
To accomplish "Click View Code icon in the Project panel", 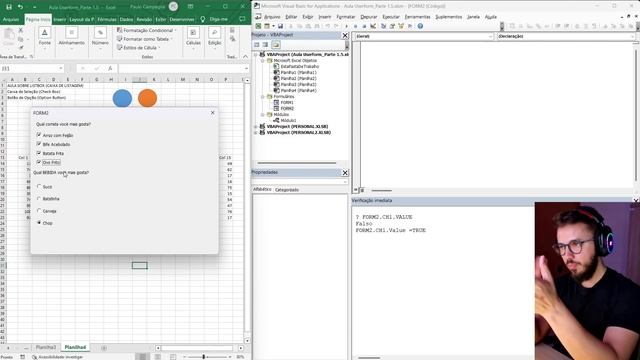I will (x=257, y=44).
